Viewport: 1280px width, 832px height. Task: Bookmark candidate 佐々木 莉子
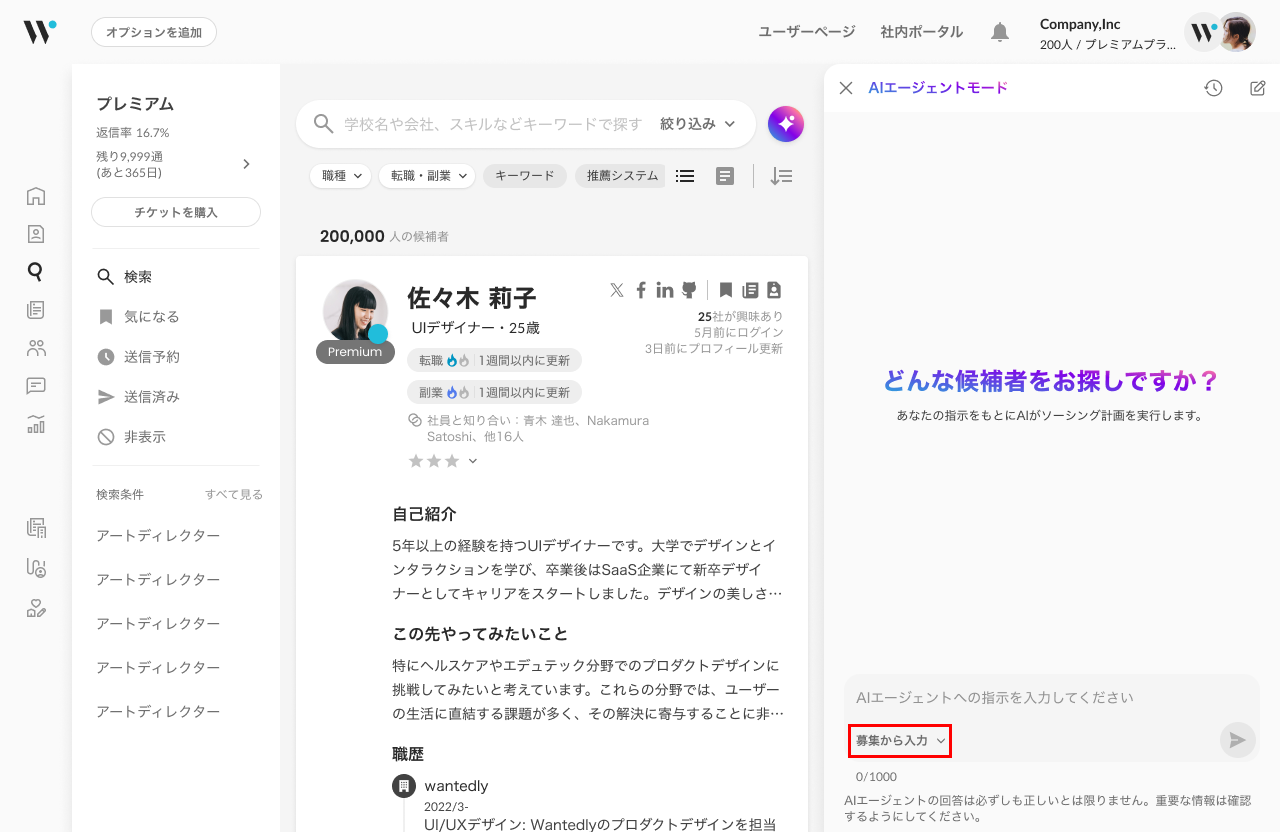(x=726, y=290)
